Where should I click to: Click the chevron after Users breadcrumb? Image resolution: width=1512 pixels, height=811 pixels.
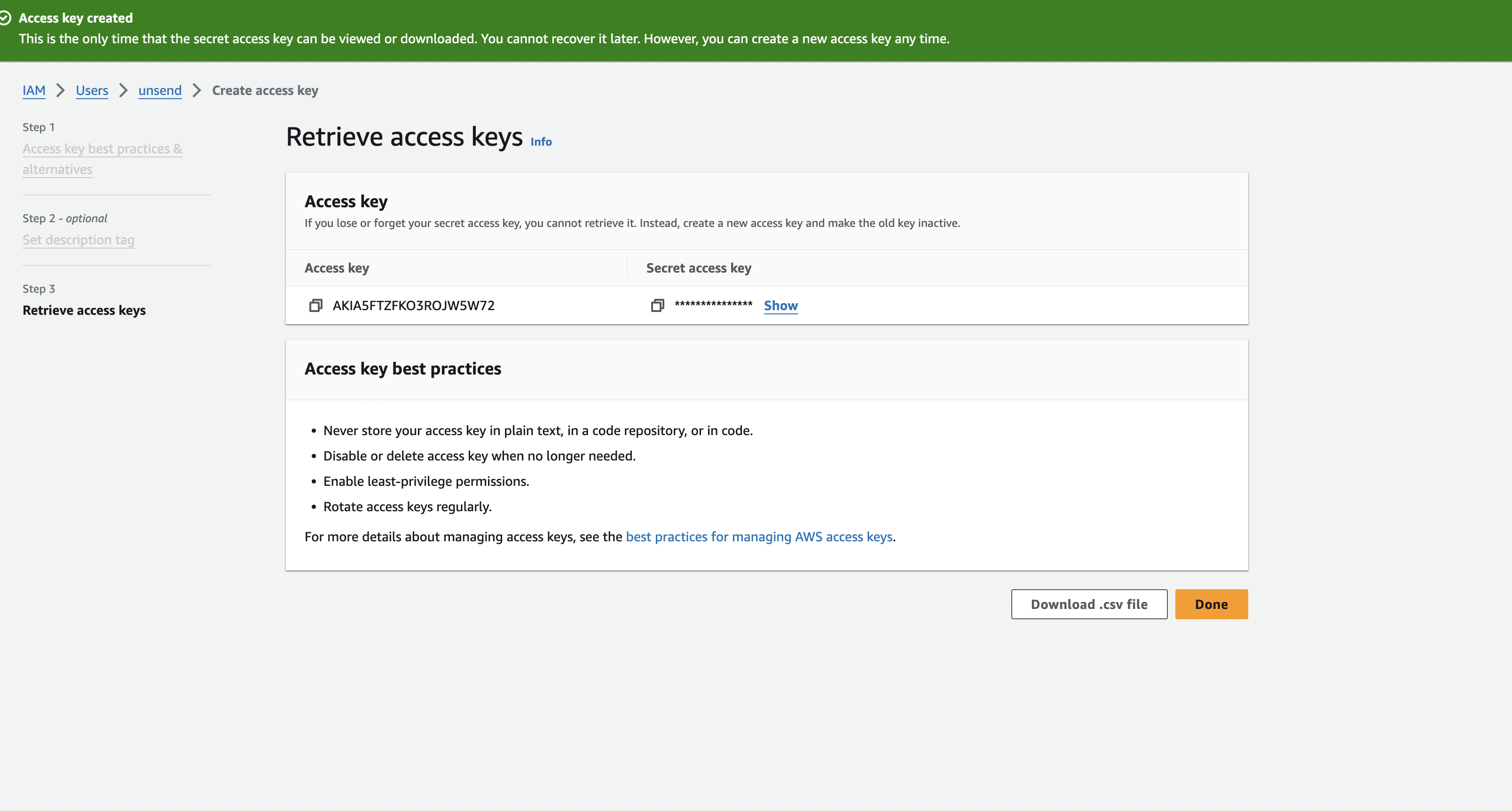123,90
